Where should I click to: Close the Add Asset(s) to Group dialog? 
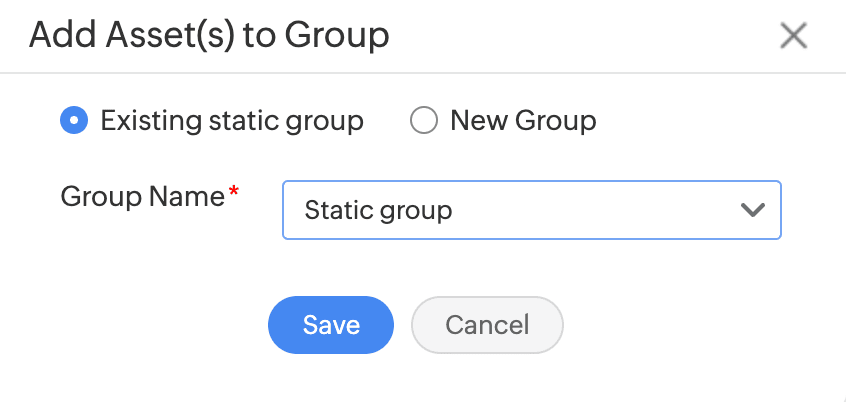tap(793, 36)
